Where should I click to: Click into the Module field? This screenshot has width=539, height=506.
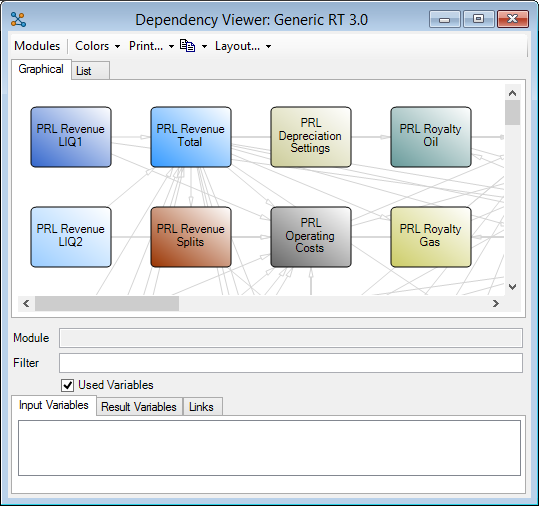[291, 338]
